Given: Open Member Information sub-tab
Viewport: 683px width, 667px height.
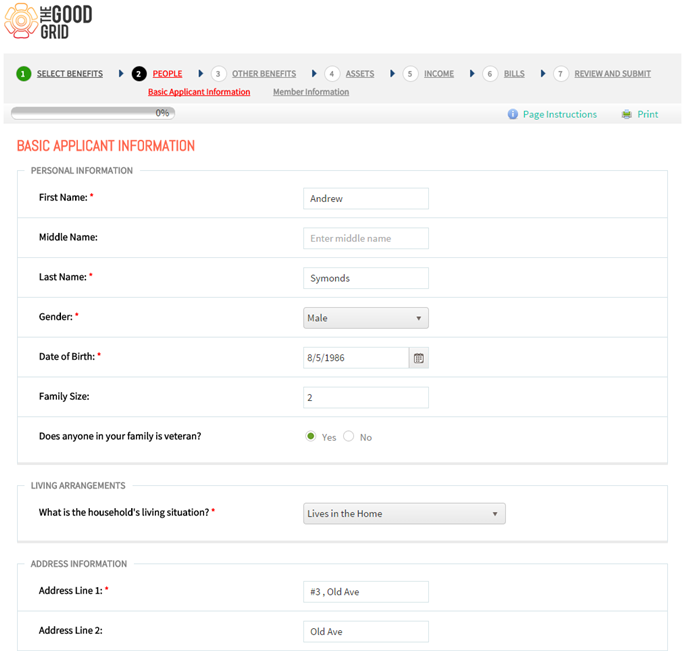Looking at the screenshot, I should click(311, 92).
